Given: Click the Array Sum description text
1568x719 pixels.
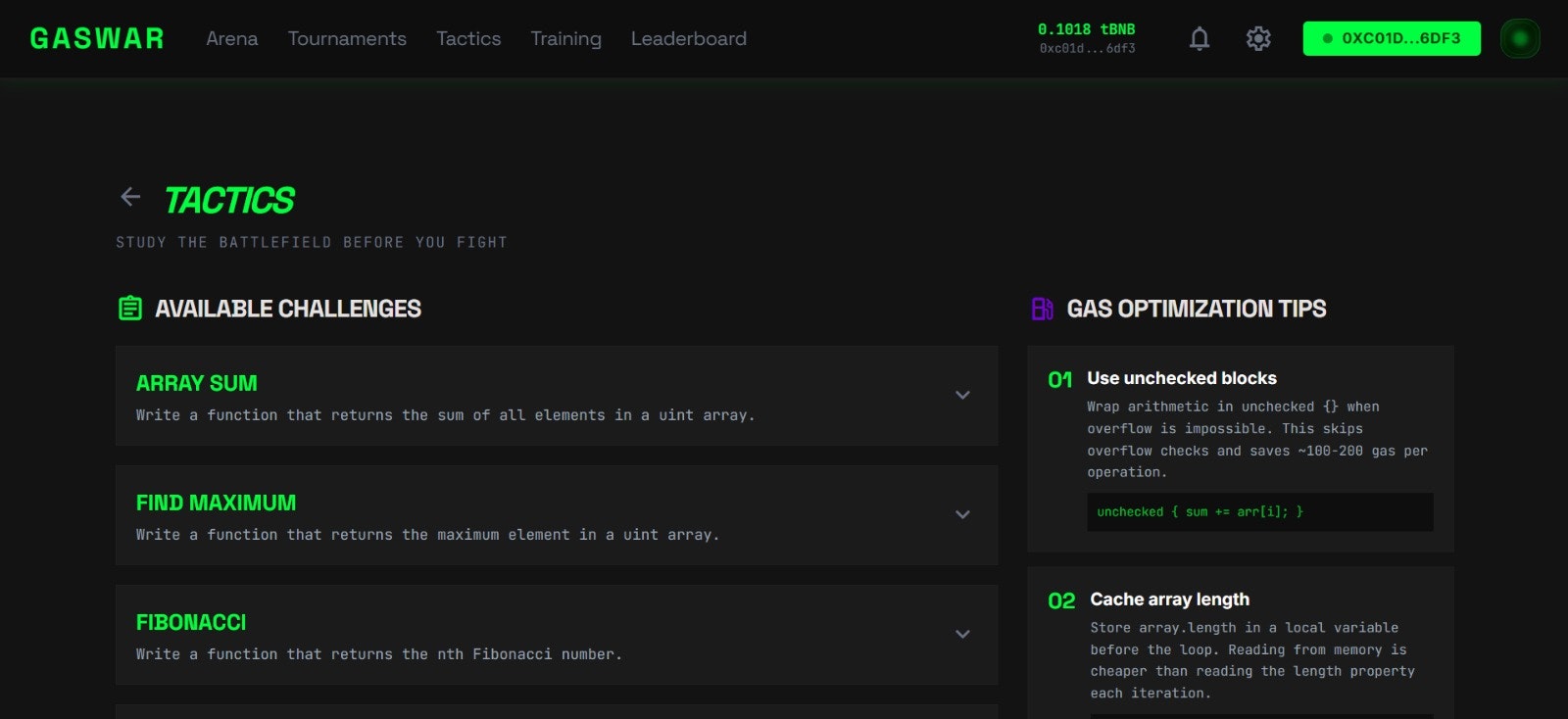Looking at the screenshot, I should pyautogui.click(x=446, y=415).
